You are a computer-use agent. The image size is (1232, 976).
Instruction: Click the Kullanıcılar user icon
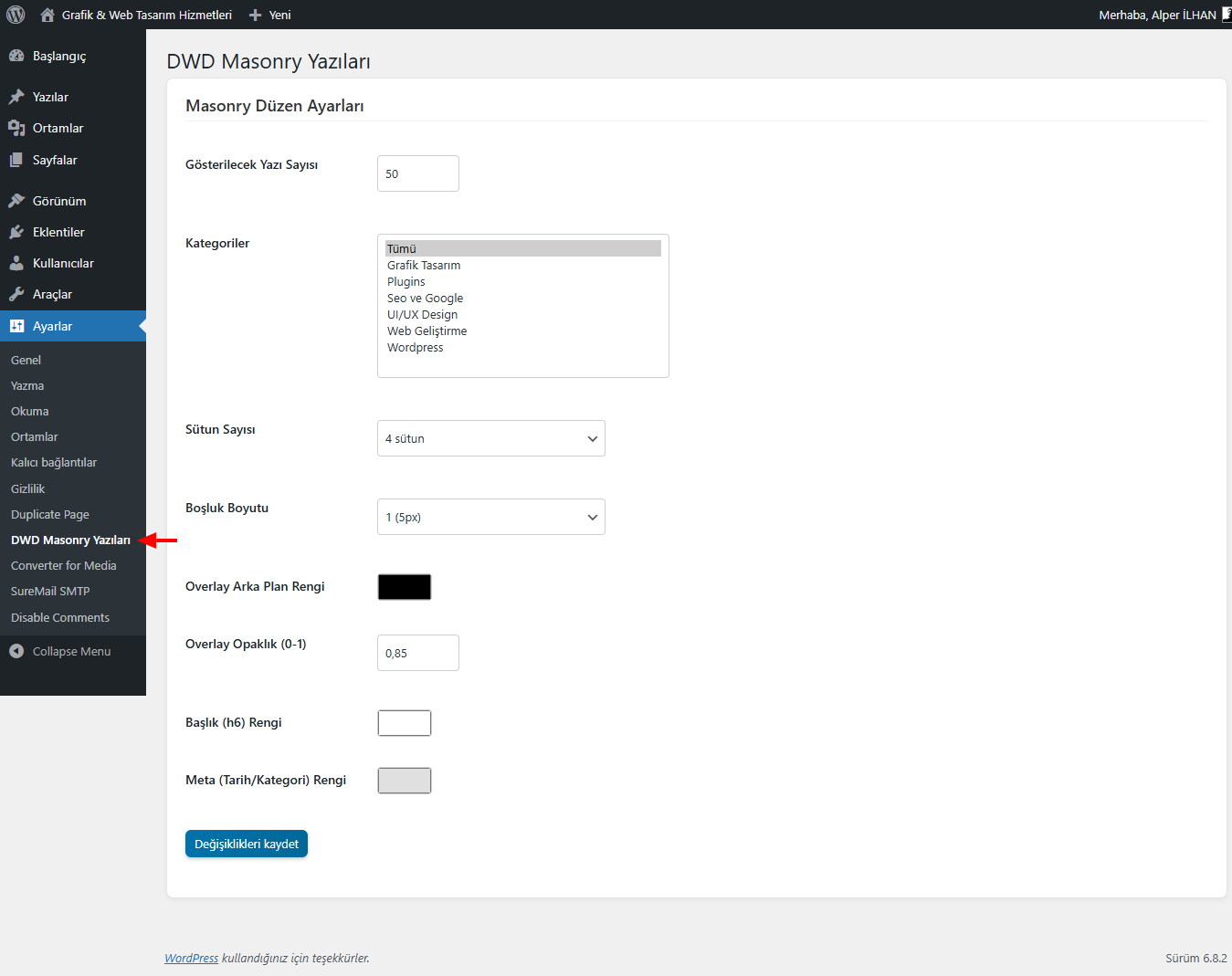[16, 263]
